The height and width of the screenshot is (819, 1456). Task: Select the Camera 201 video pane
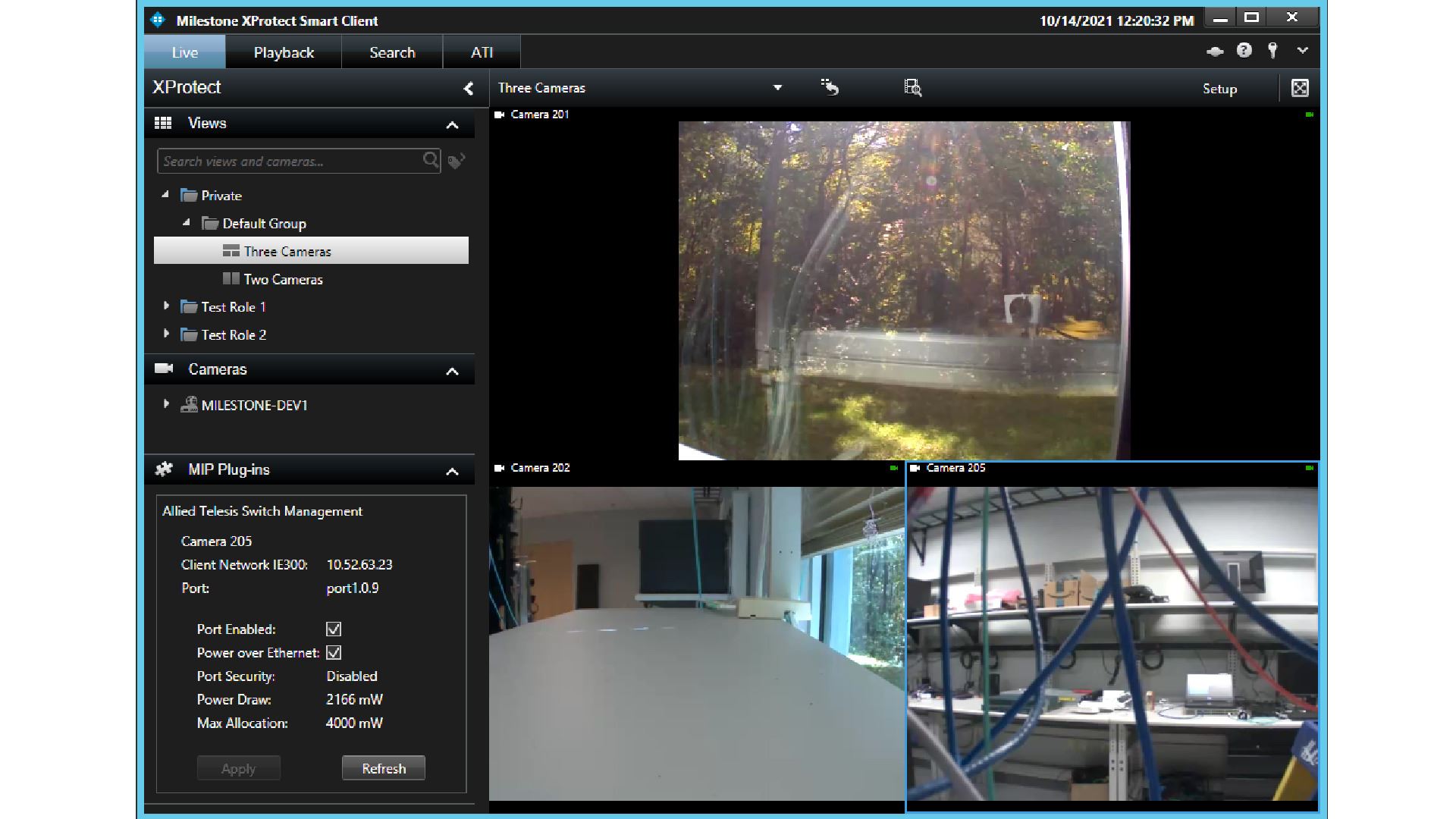[x=904, y=291]
